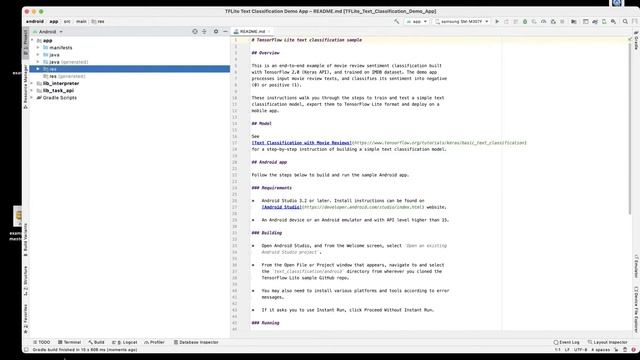Click the LF line separator status item
Screen dimensions: 640x360
coord(567,350)
